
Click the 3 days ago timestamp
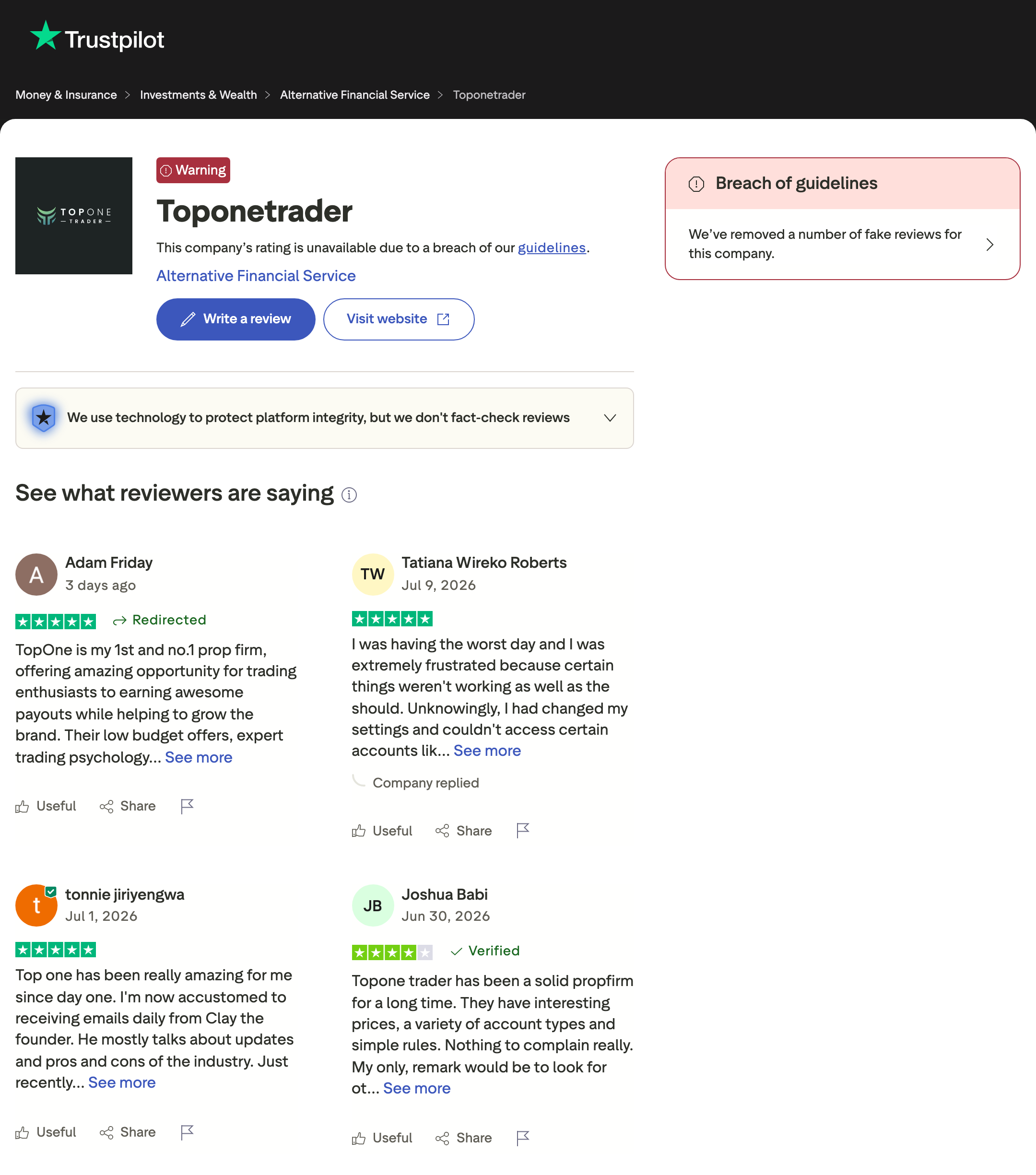coord(101,585)
